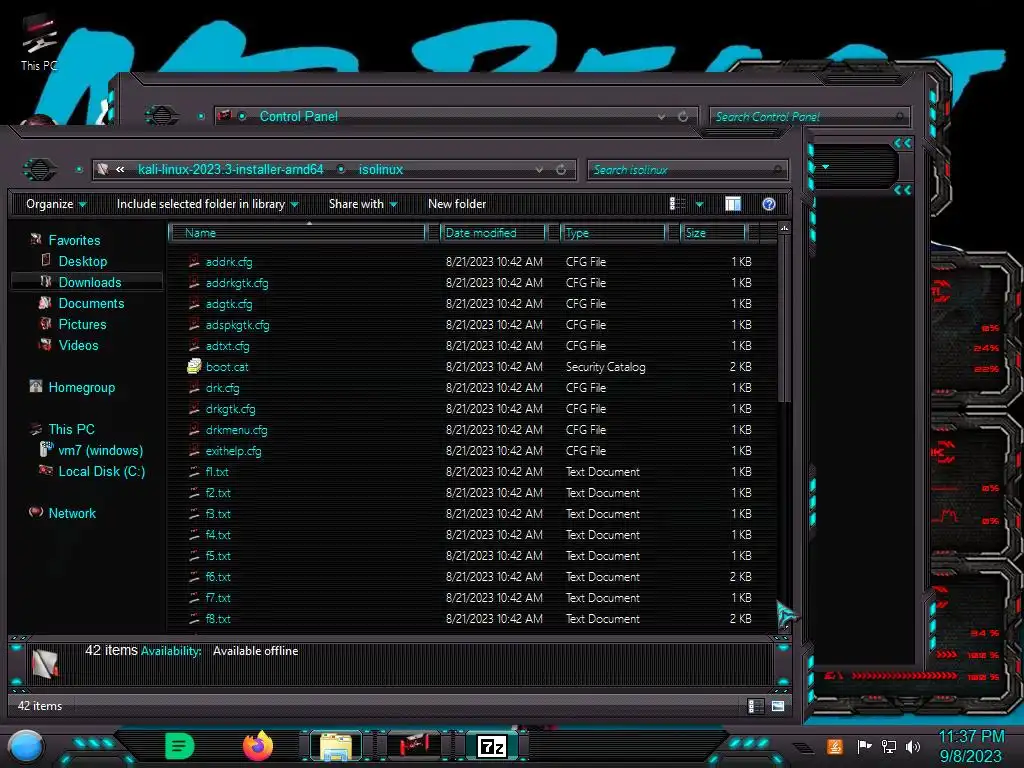The height and width of the screenshot is (768, 1024).
Task: Open File Explorer from the taskbar
Action: coord(336,746)
